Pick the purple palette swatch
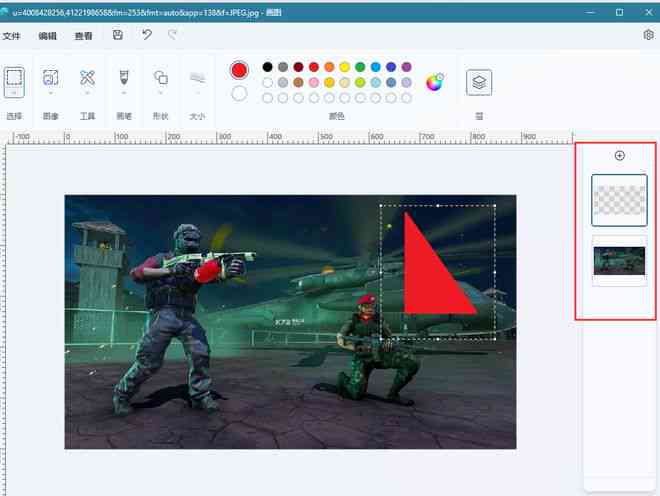660x496 pixels. click(406, 67)
